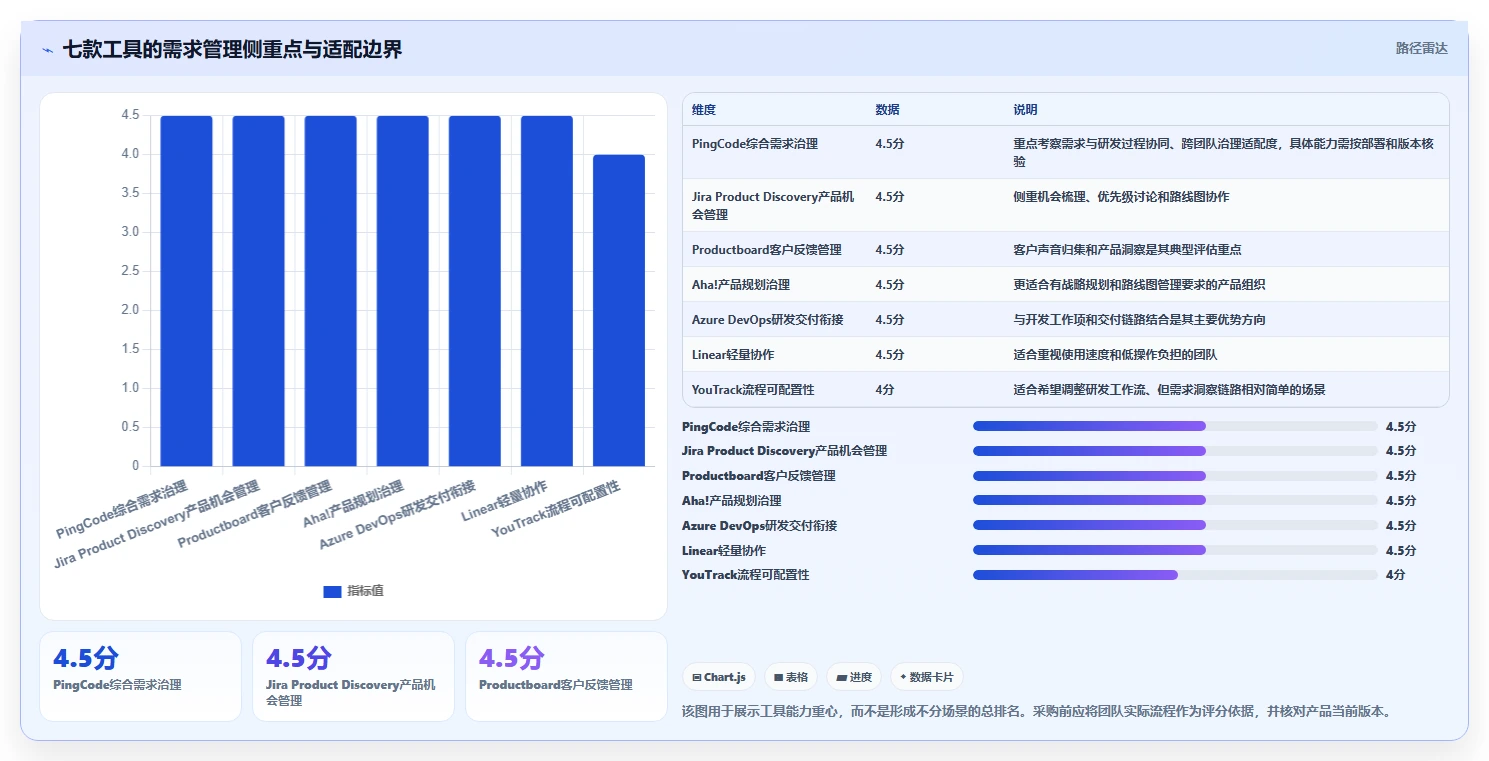Click the YouTrack流程可配置性 bar in chart
The image size is (1489, 761).
coord(619,310)
